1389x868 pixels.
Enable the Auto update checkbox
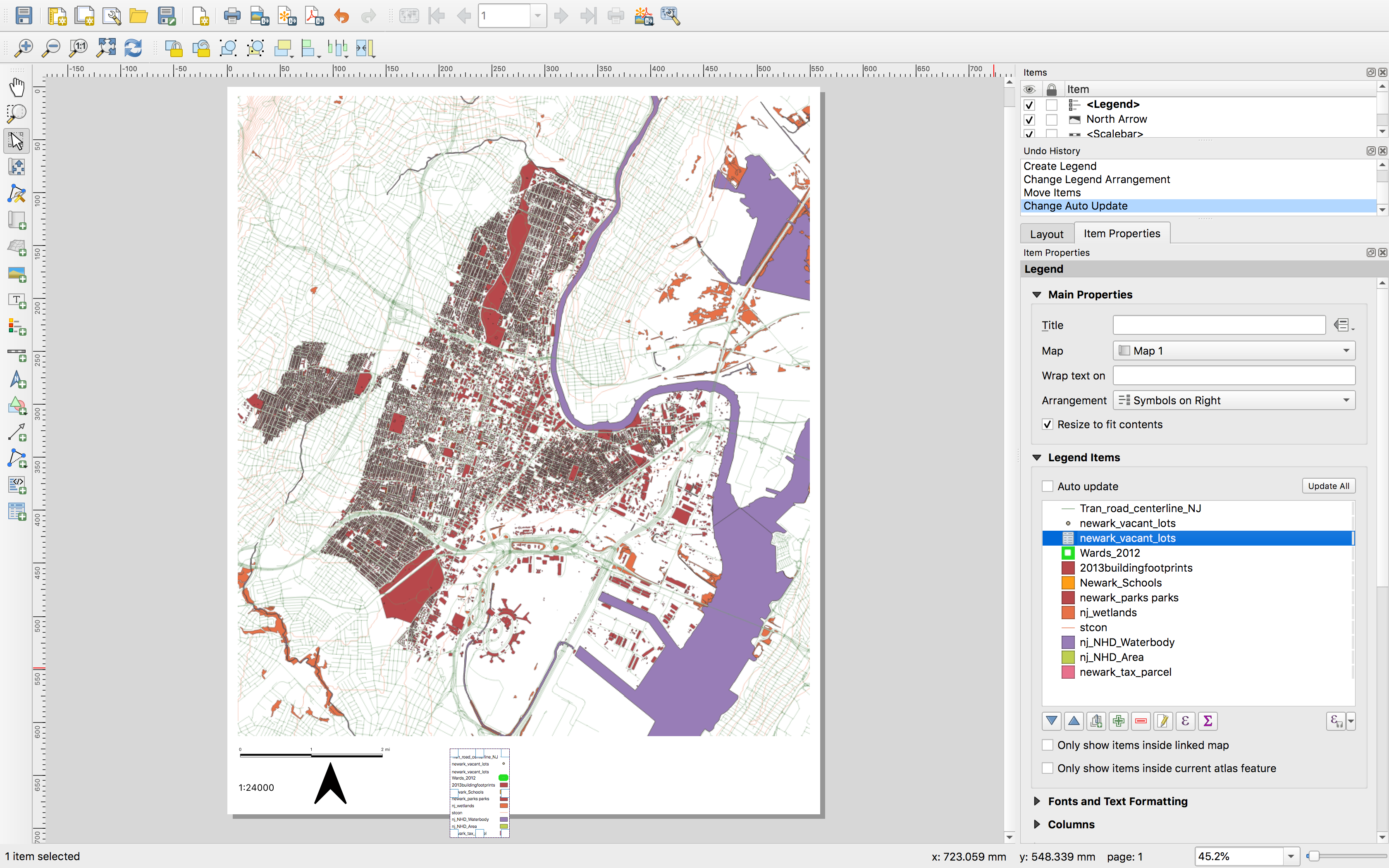point(1048,486)
